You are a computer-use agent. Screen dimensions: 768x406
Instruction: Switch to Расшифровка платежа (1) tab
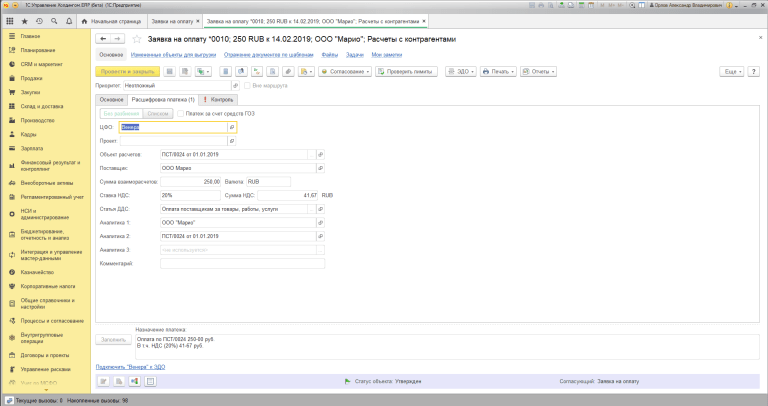point(163,99)
